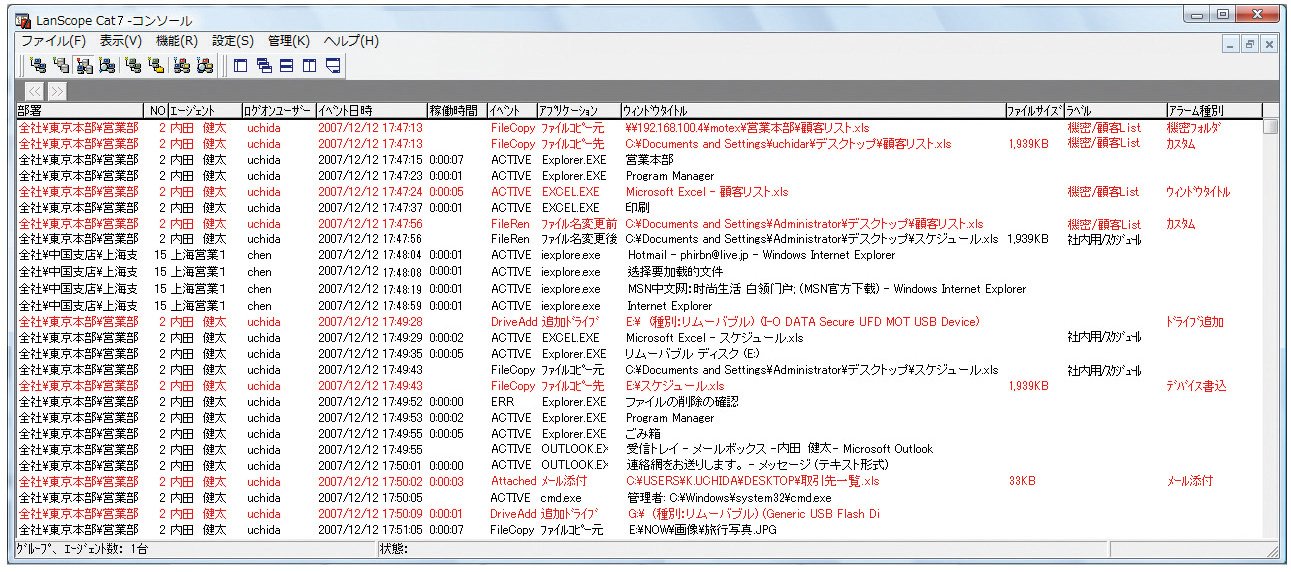
Task: Click the first network computers toolbar icon
Action: (x=38, y=66)
